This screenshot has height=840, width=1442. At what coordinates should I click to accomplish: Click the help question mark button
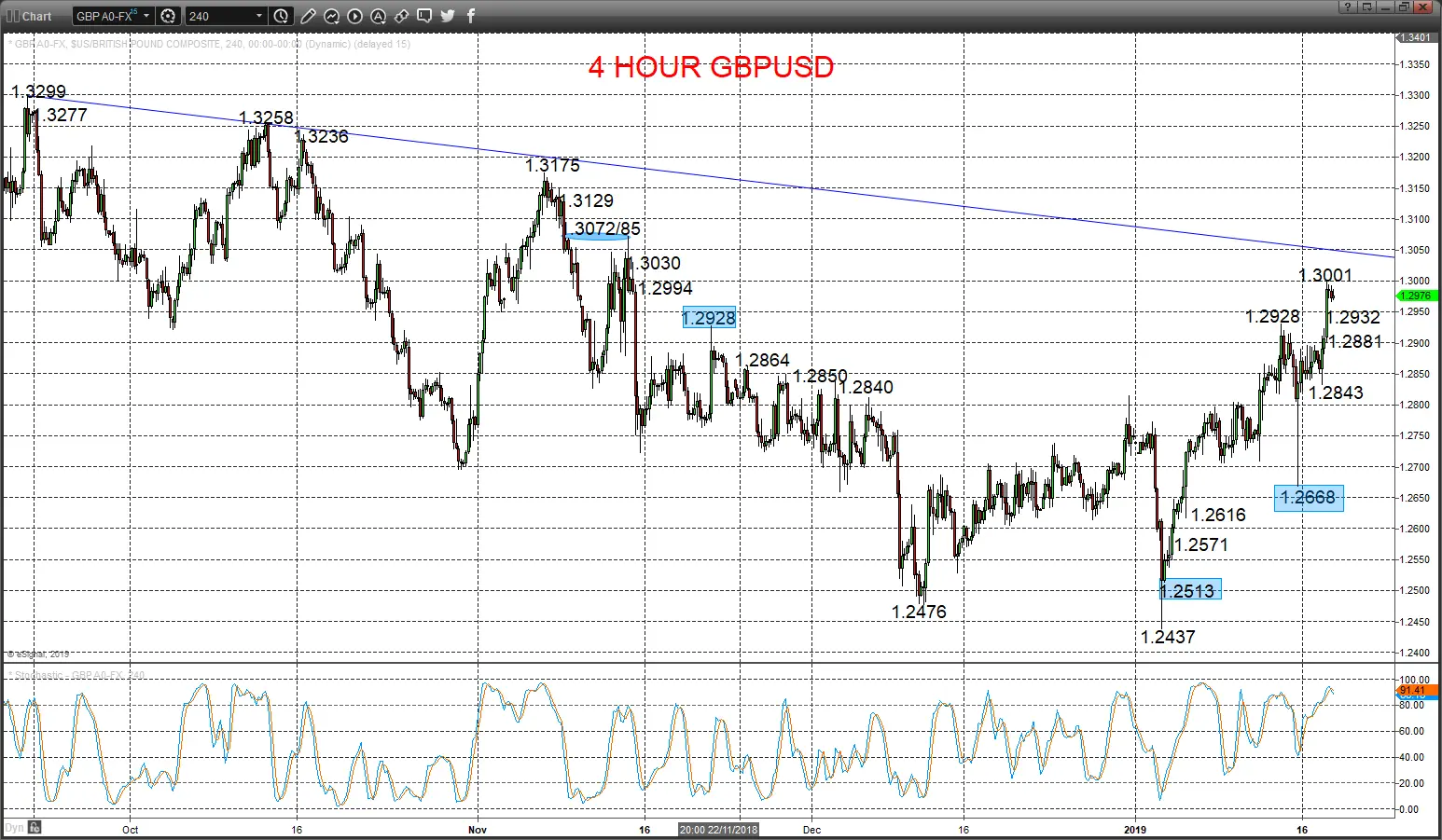(x=1348, y=7)
